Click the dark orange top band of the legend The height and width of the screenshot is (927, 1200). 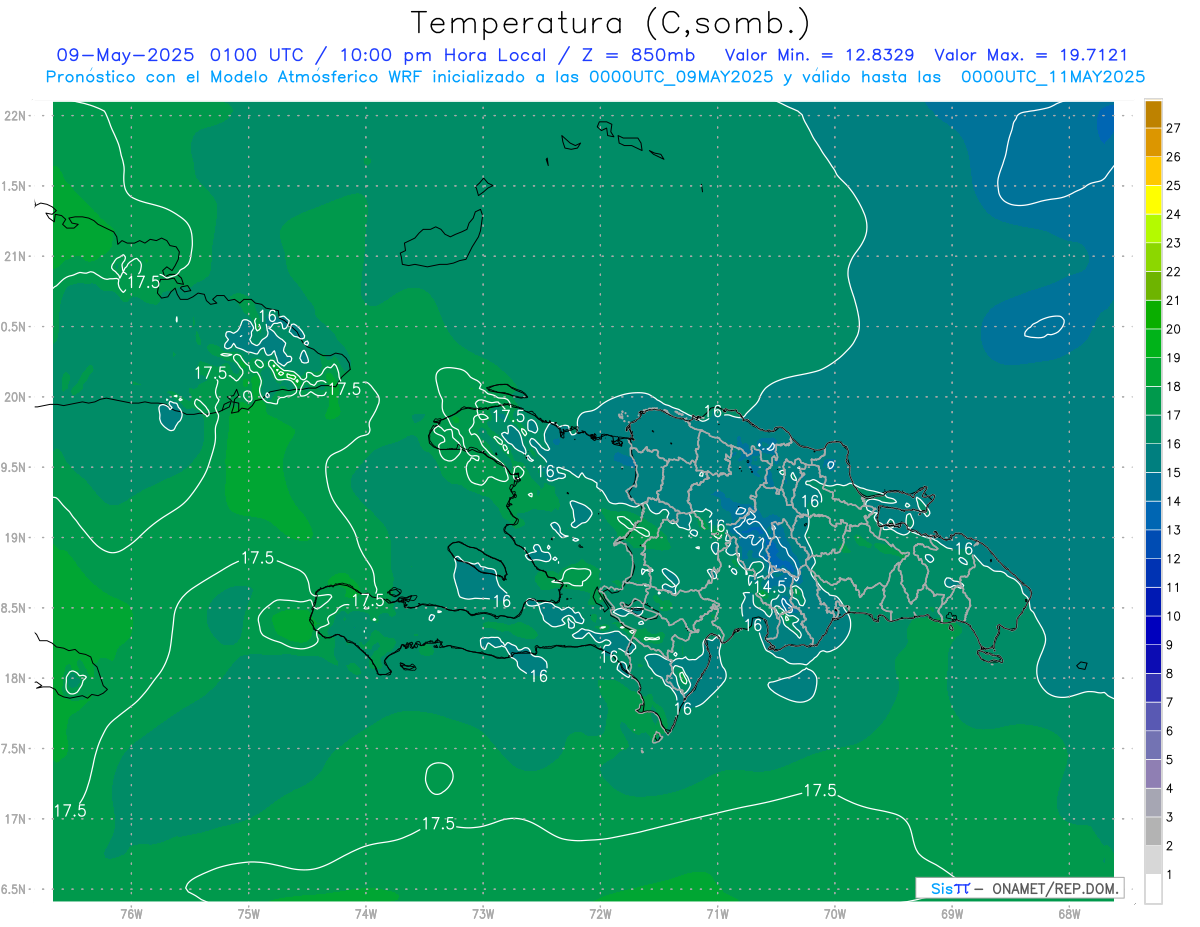[1153, 114]
